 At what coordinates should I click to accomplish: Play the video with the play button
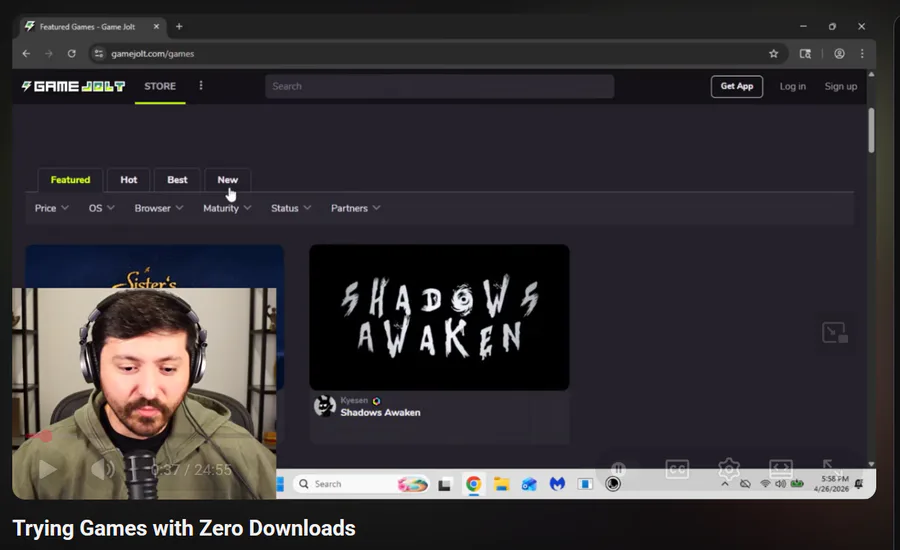(x=48, y=470)
